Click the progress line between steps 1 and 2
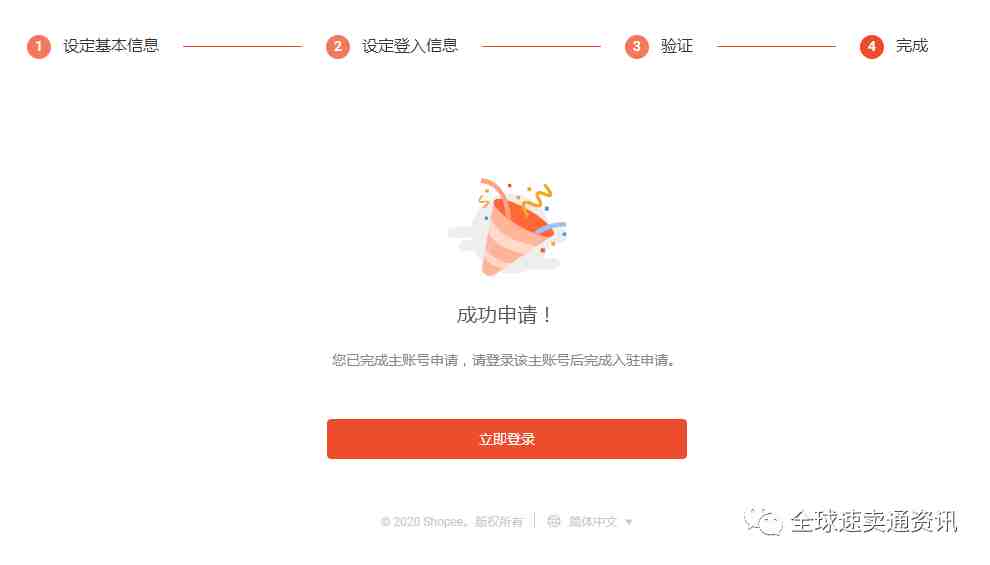990x565 pixels. [x=243, y=46]
